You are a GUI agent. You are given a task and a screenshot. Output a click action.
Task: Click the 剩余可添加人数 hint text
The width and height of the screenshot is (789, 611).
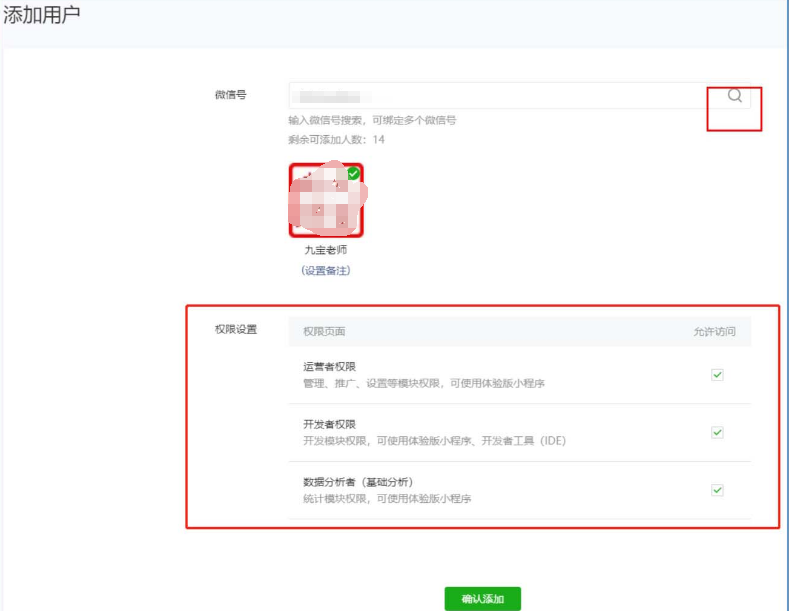point(337,139)
